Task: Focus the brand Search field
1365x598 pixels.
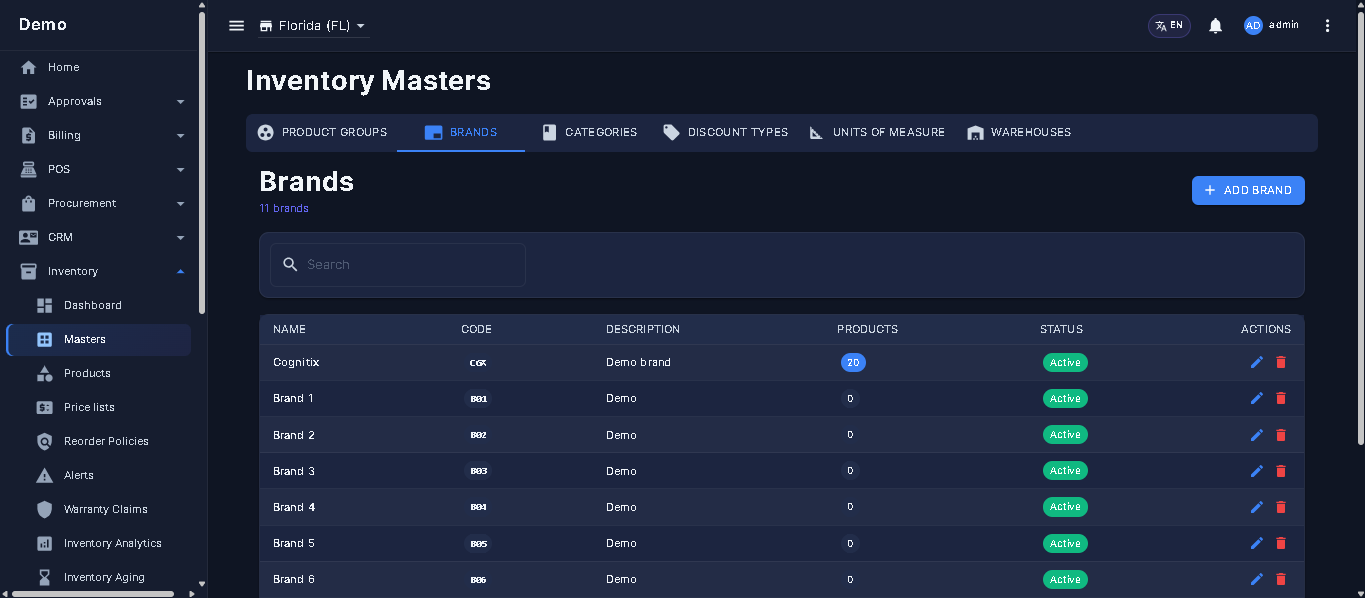Action: click(398, 265)
